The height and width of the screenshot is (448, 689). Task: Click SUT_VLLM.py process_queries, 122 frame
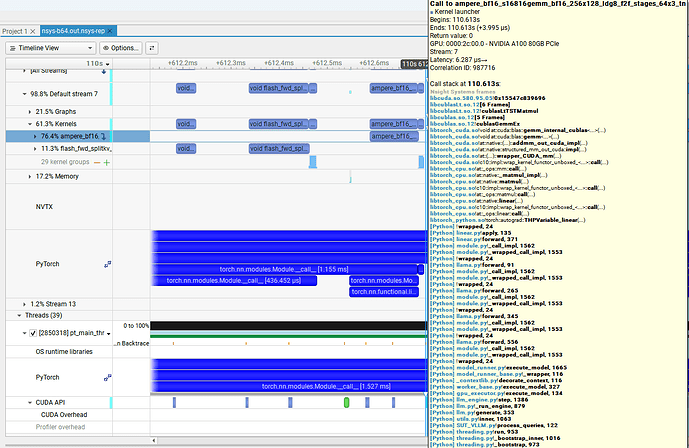click(494, 425)
